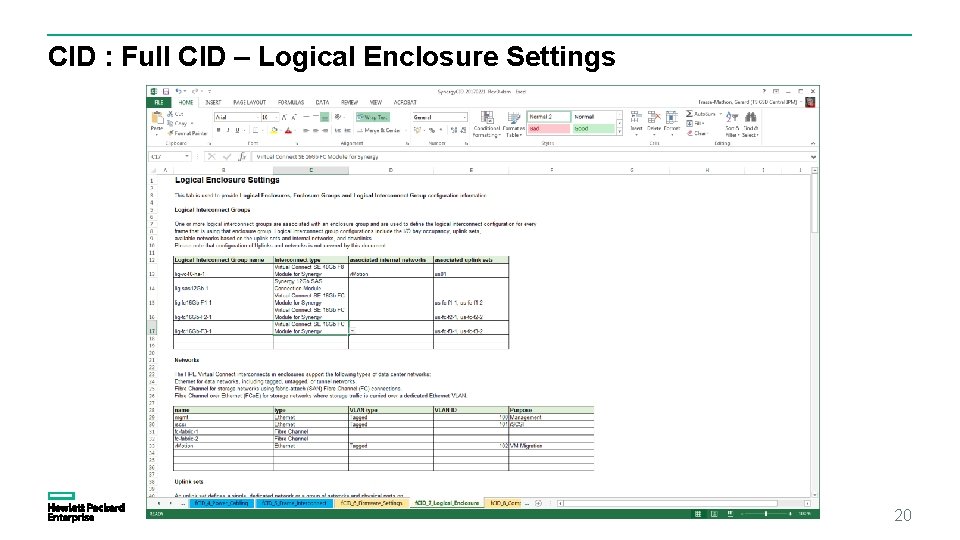The width and height of the screenshot is (960, 540).
Task: Open Conditional Formatting menu
Action: 487,124
